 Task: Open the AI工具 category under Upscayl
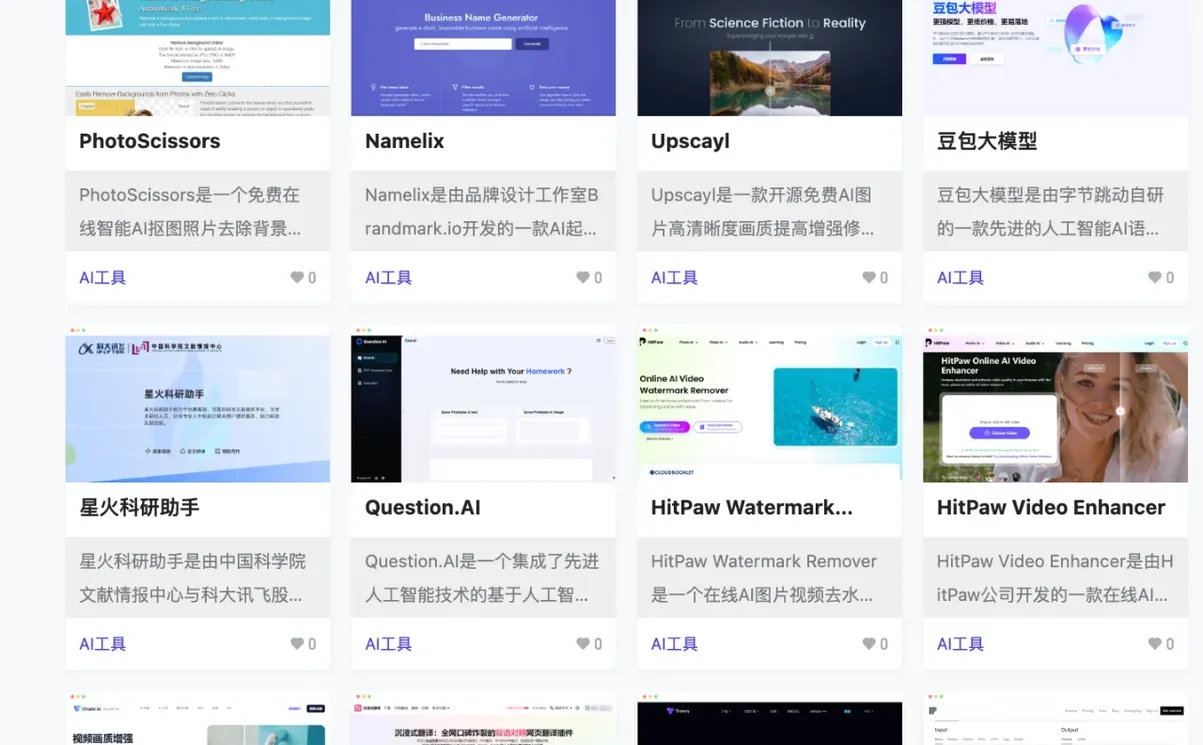click(673, 277)
